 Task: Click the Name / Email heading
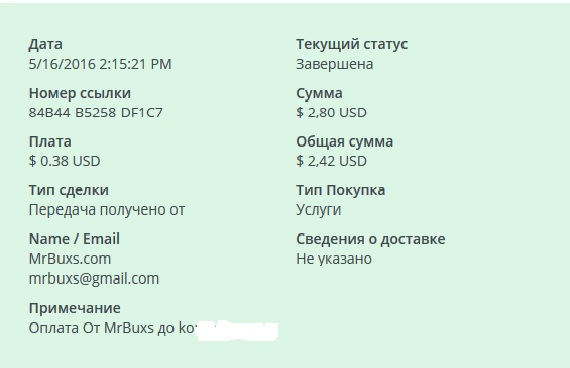[74, 239]
